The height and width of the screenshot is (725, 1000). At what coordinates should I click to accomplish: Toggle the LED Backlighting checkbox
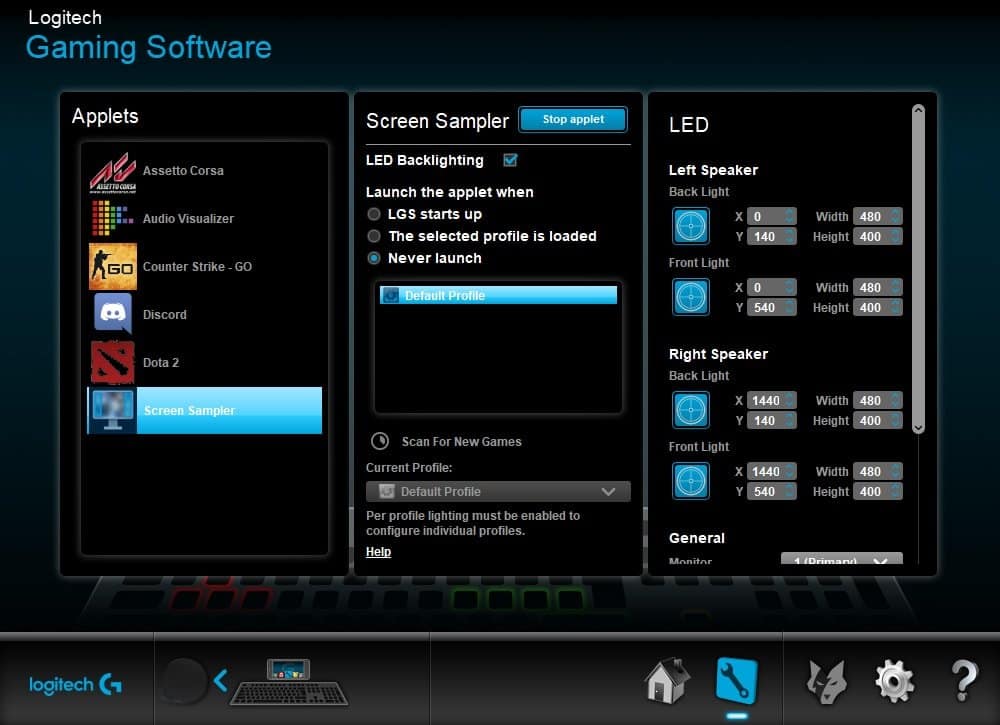[510, 160]
